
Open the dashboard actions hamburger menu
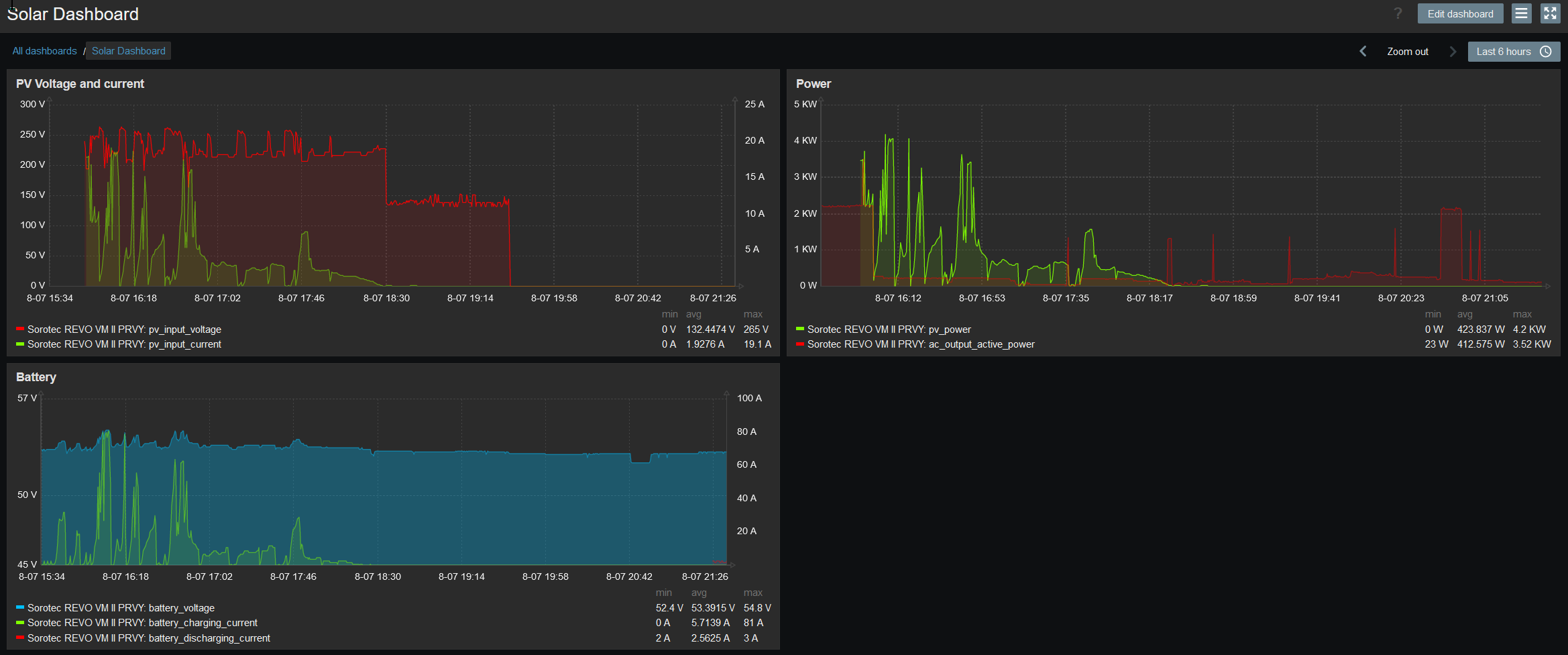click(x=1521, y=13)
